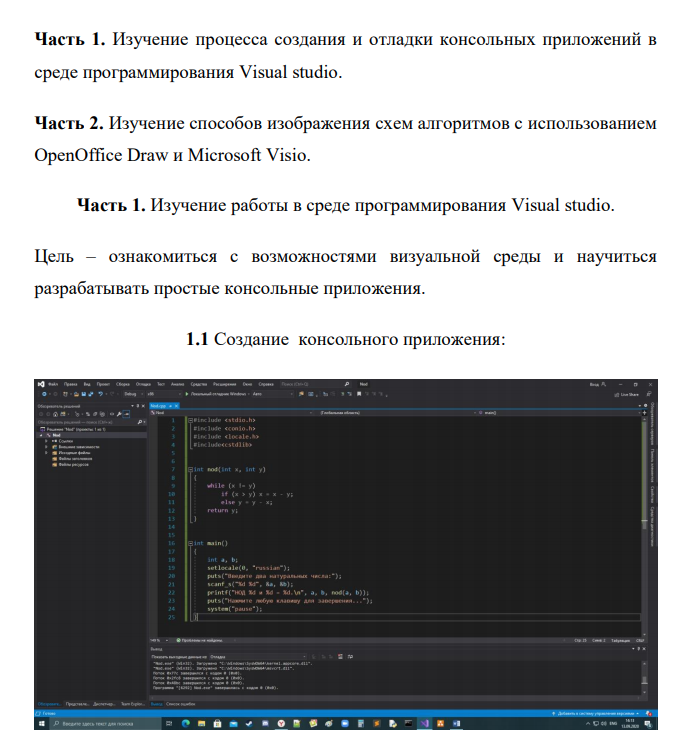Open the Авто debug type dropdown

pos(272,394)
